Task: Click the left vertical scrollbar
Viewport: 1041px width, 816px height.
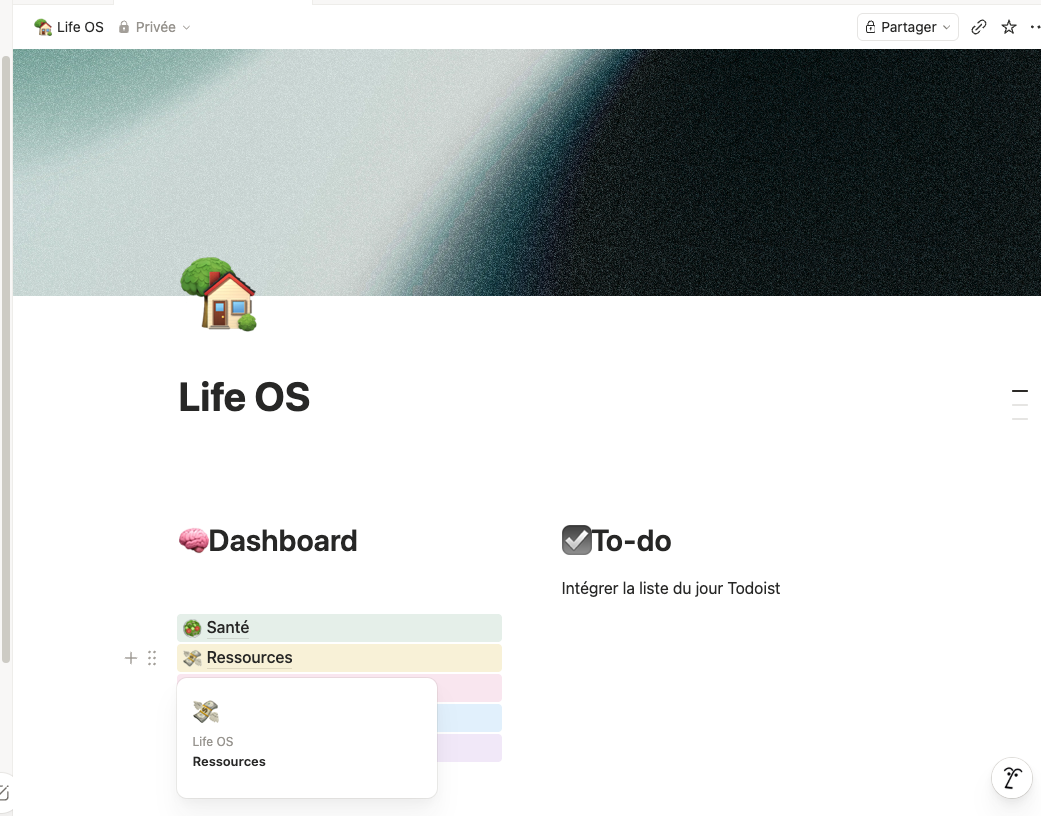Action: click(6, 359)
